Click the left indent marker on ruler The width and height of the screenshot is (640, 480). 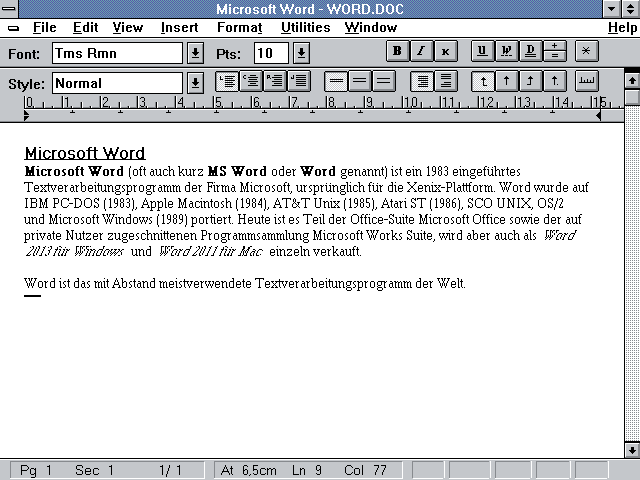point(26,116)
